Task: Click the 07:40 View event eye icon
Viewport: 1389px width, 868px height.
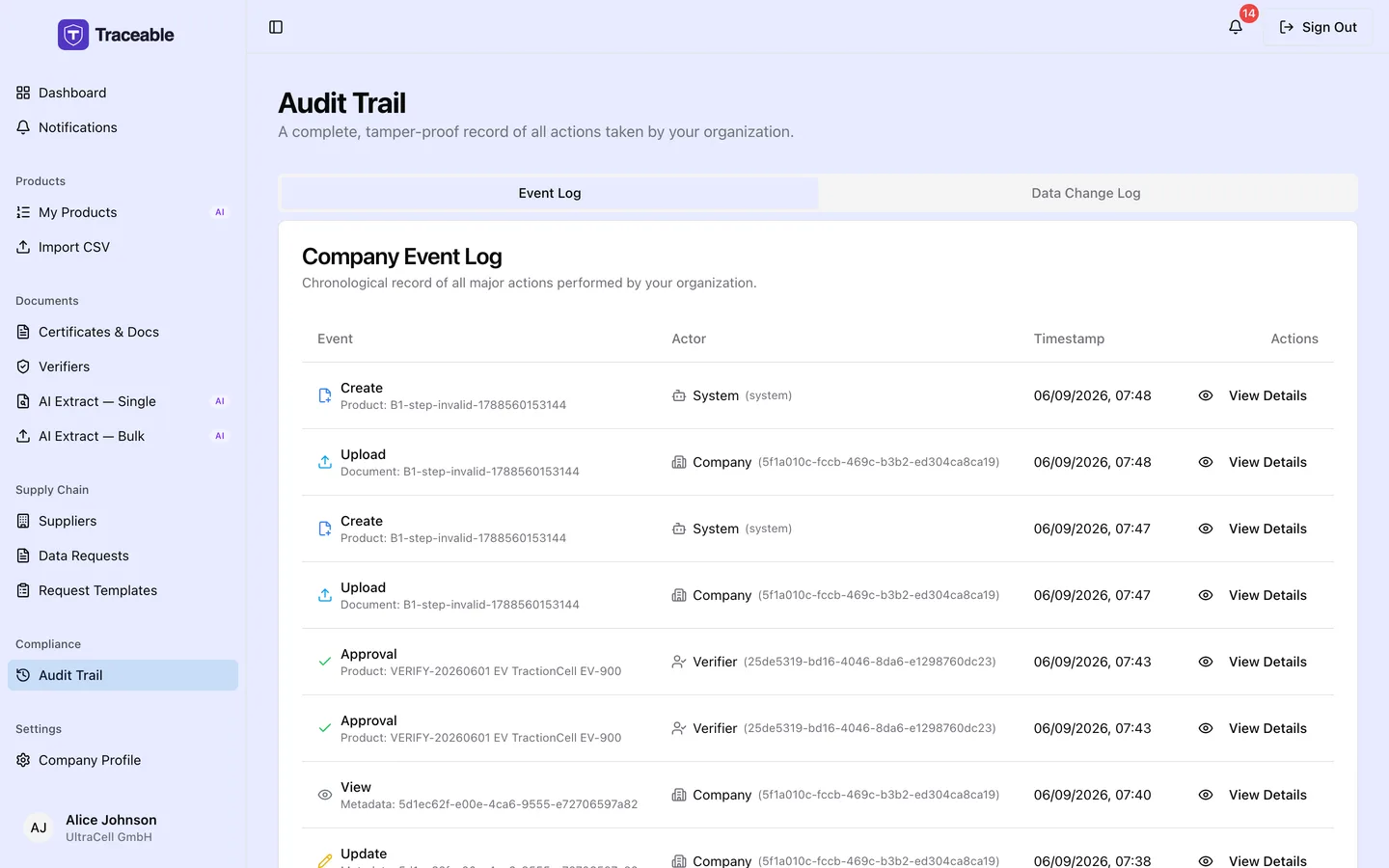Action: (325, 795)
